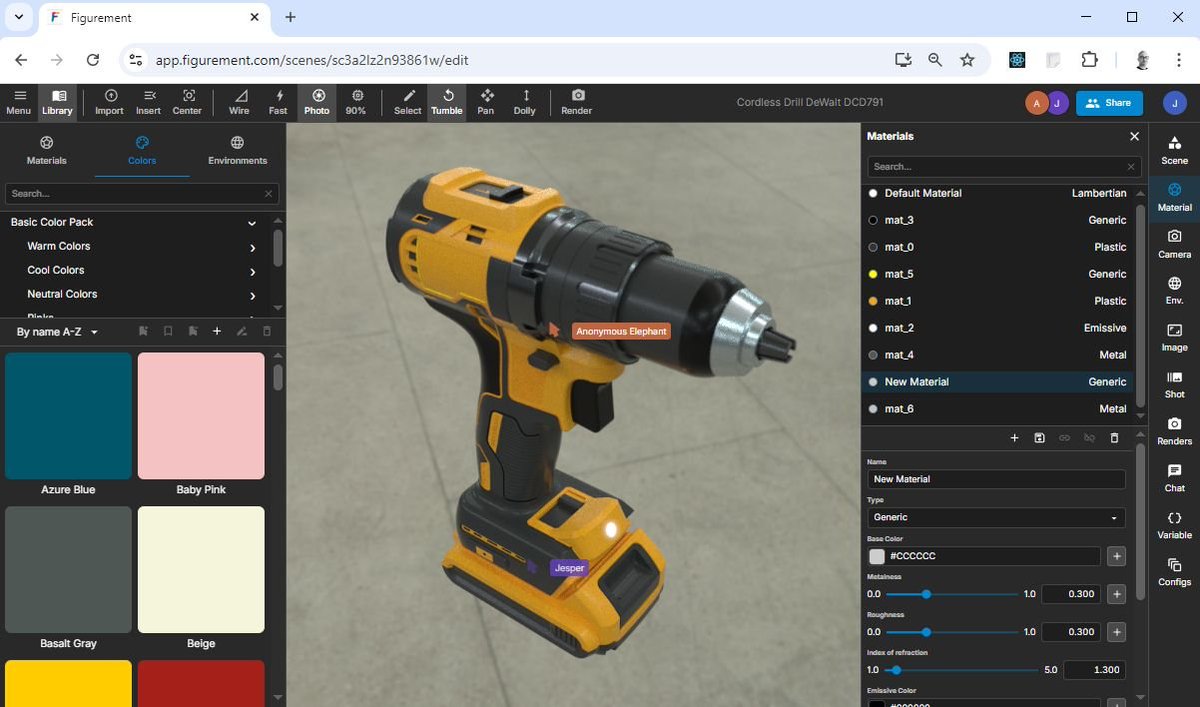
Task: Click browser Extensions puzzle icon
Action: [1089, 60]
